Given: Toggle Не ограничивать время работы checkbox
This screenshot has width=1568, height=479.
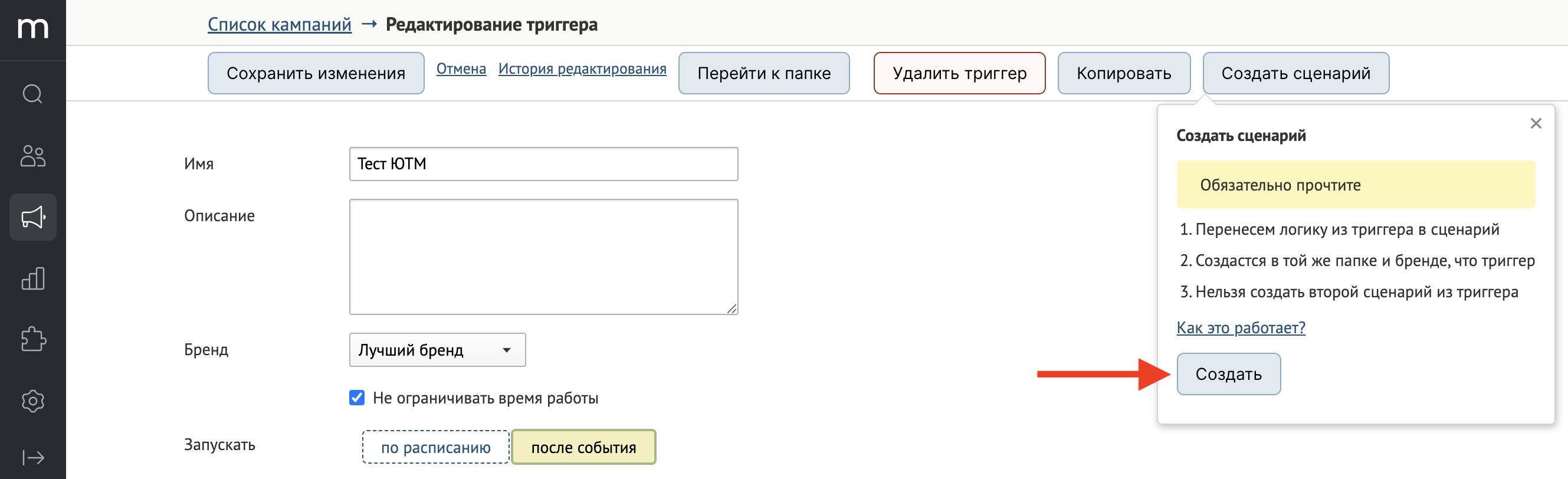Looking at the screenshot, I should tap(357, 398).
